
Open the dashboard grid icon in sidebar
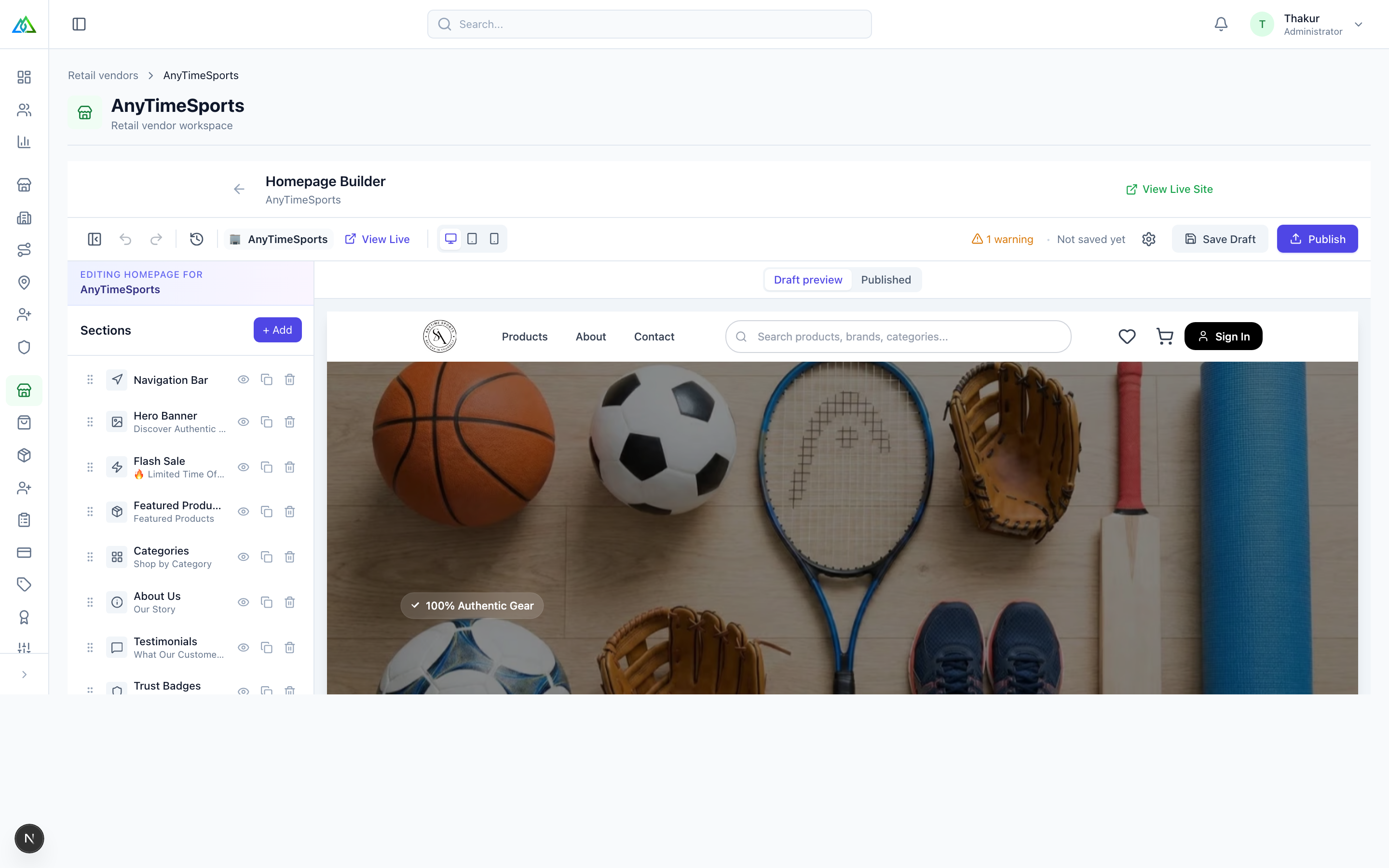tap(24, 77)
